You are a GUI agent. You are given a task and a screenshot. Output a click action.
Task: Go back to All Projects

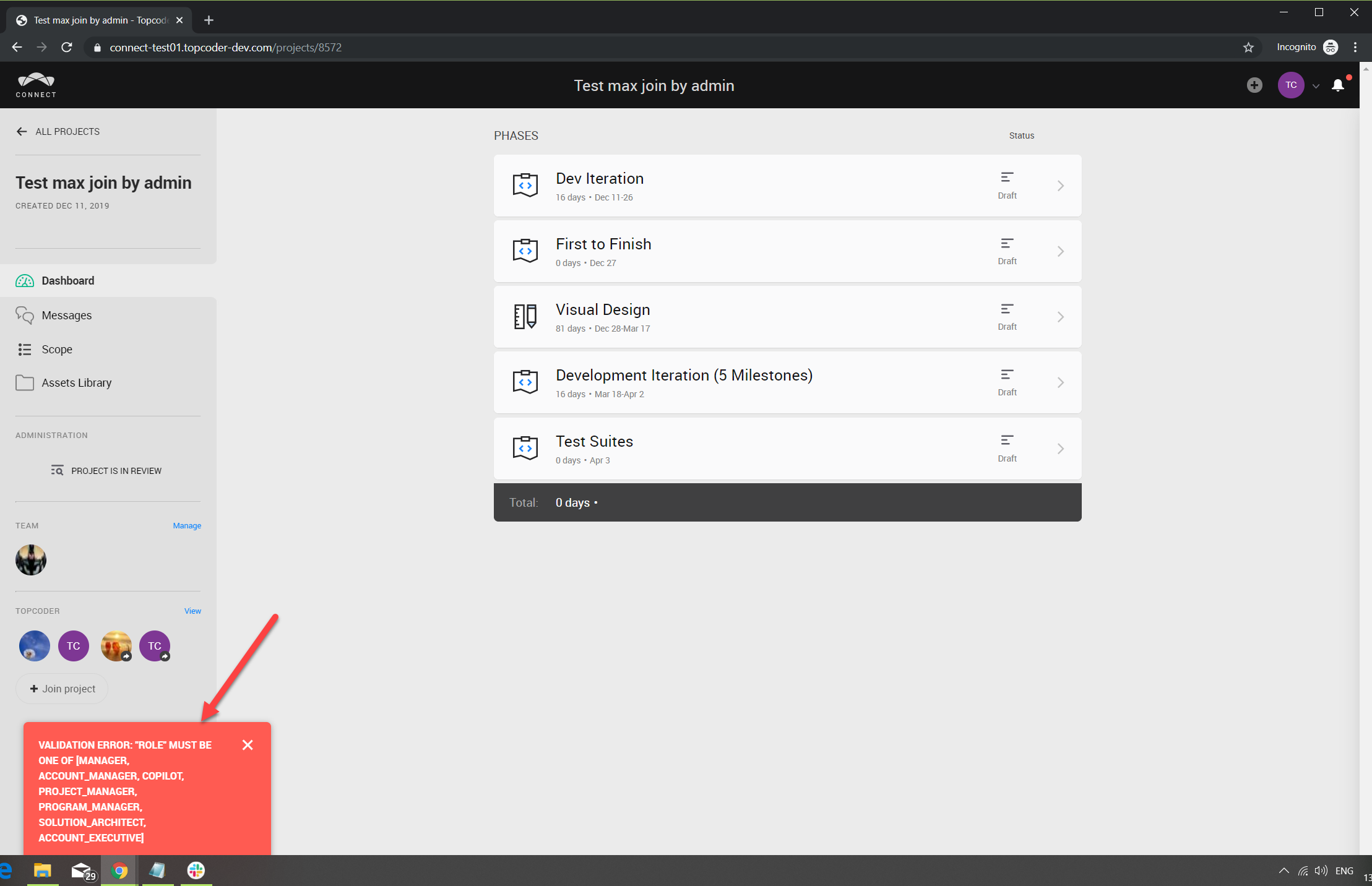[x=58, y=131]
